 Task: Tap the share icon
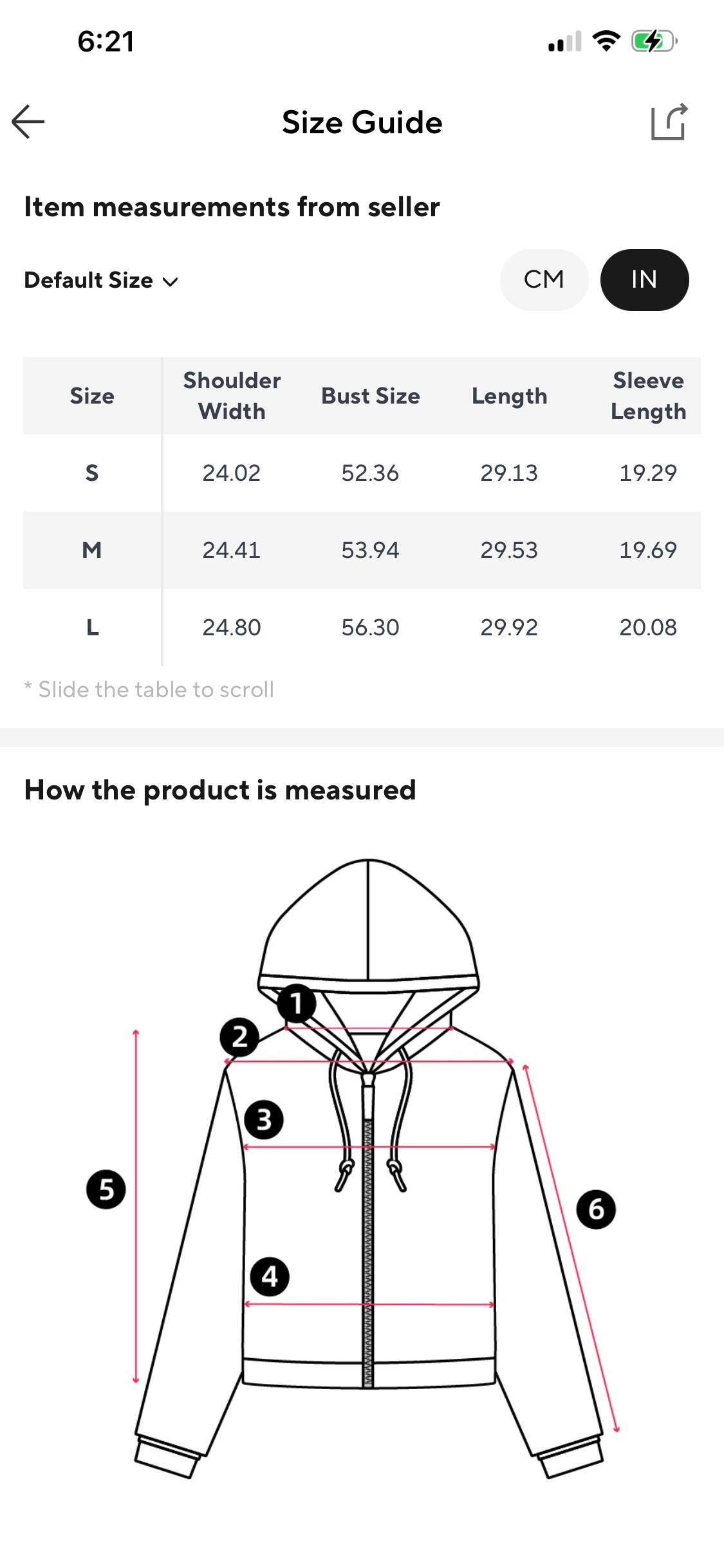pos(669,122)
